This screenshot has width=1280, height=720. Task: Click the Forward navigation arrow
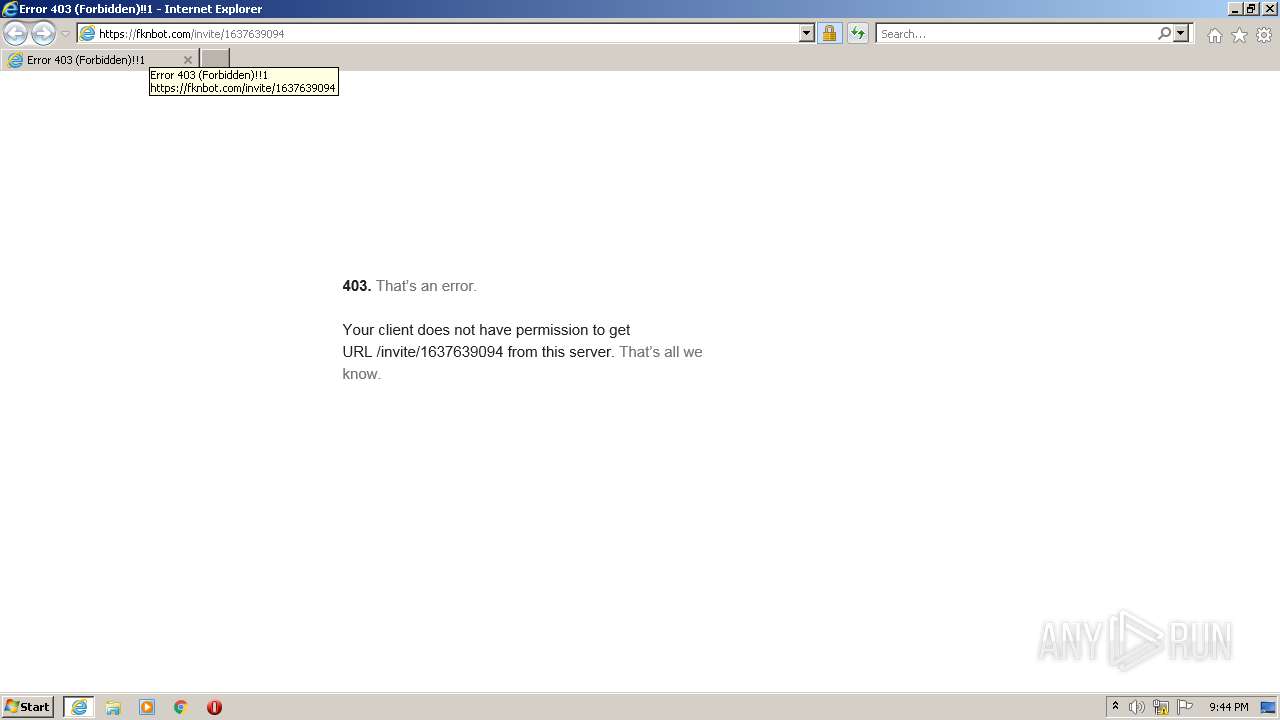(43, 34)
